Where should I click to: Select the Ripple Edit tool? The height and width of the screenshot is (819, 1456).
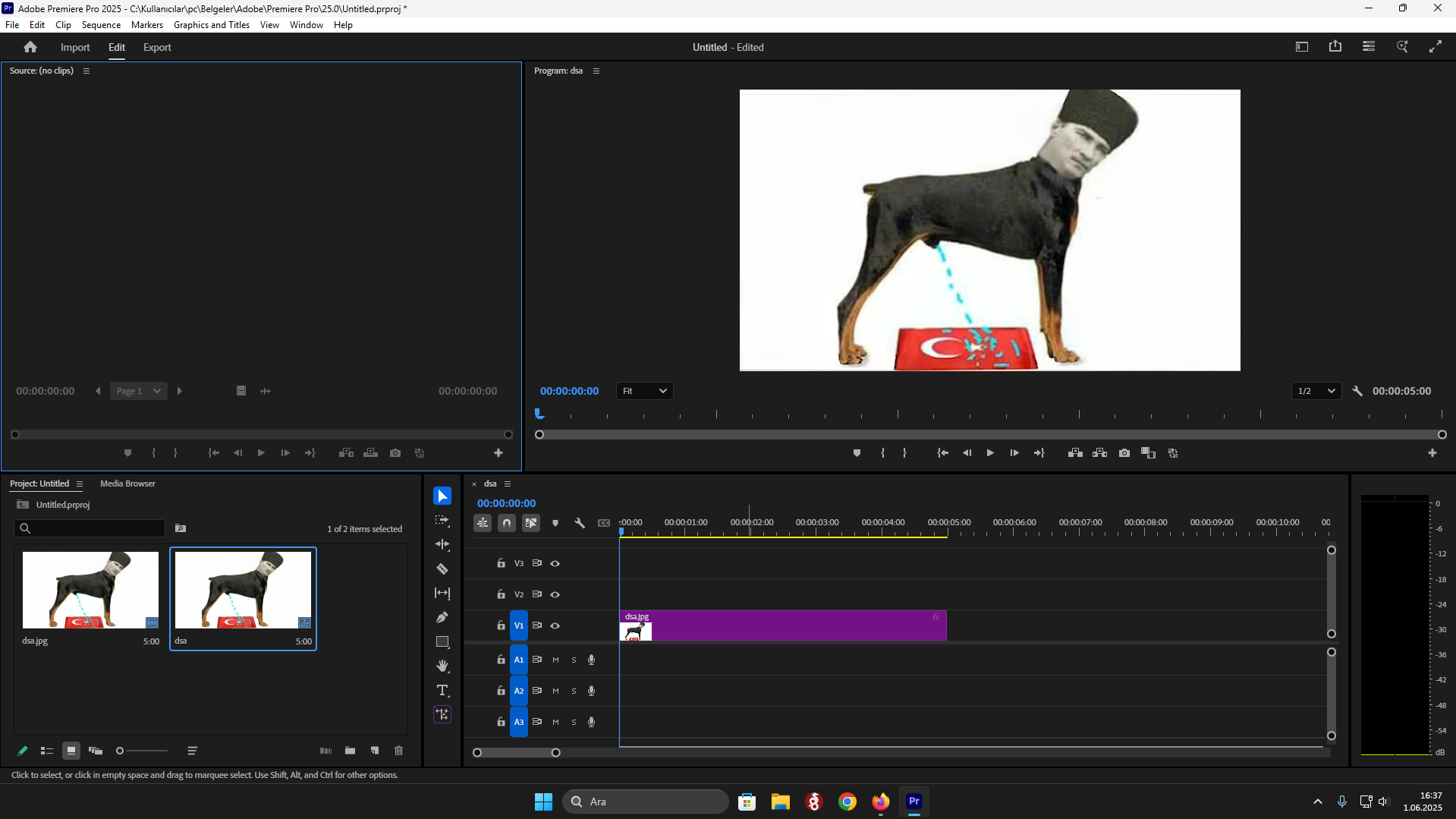pos(442,545)
